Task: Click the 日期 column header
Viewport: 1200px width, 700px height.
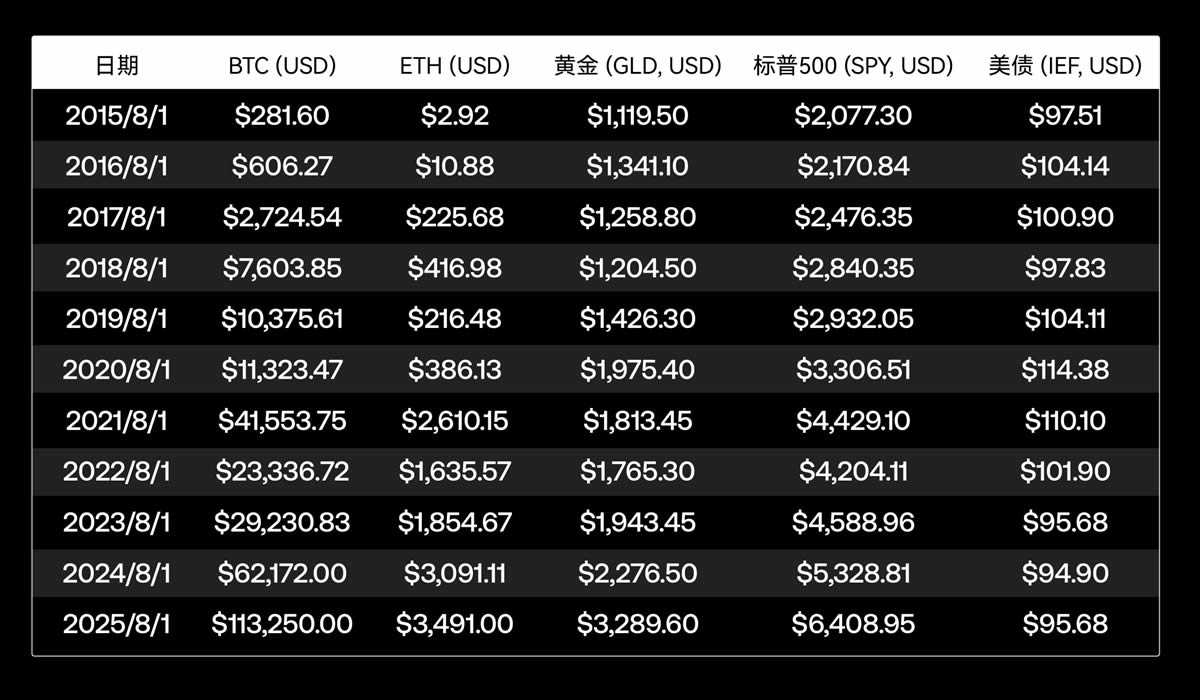Action: [x=117, y=66]
